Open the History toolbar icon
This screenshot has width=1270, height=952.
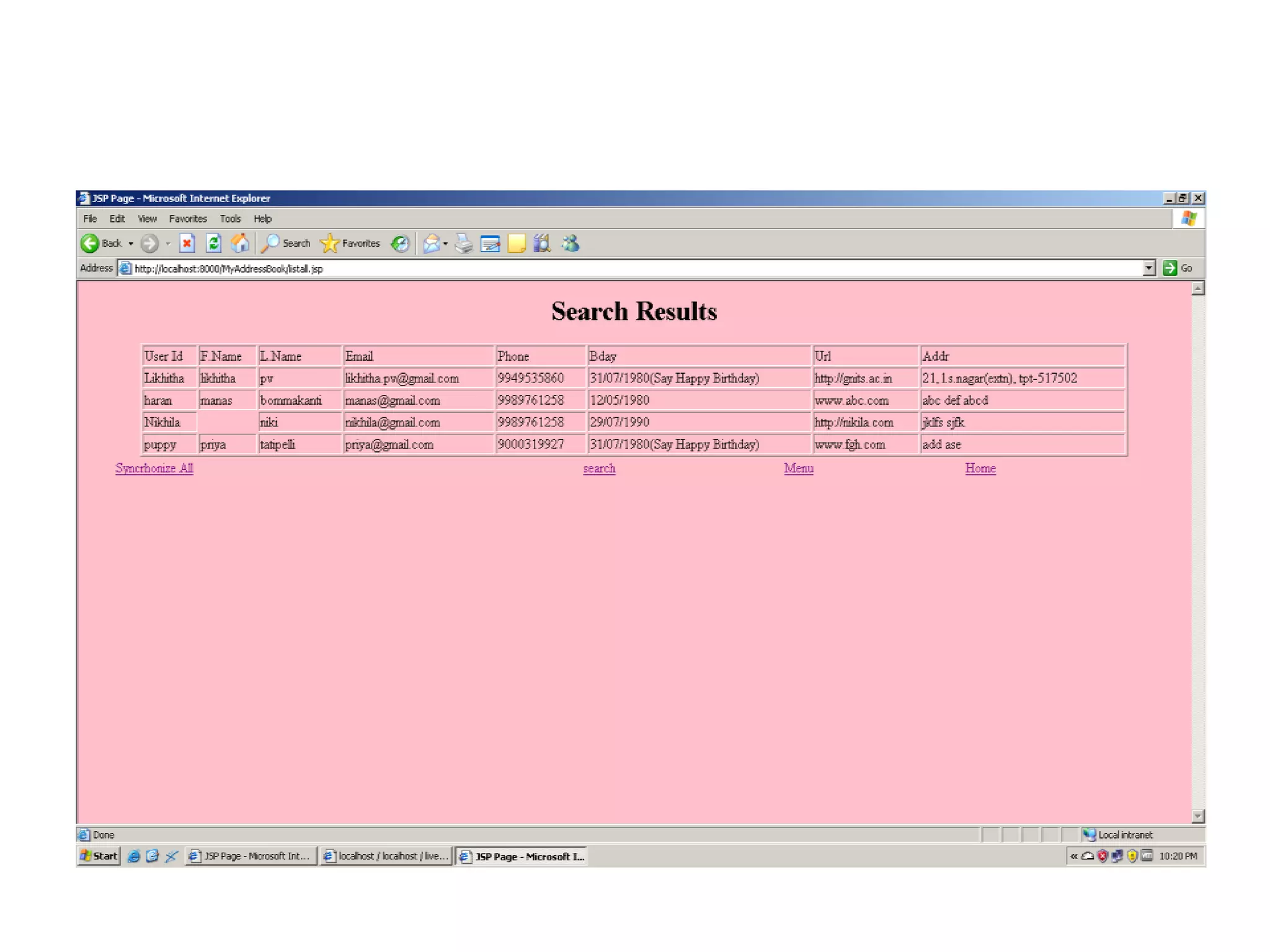[400, 244]
